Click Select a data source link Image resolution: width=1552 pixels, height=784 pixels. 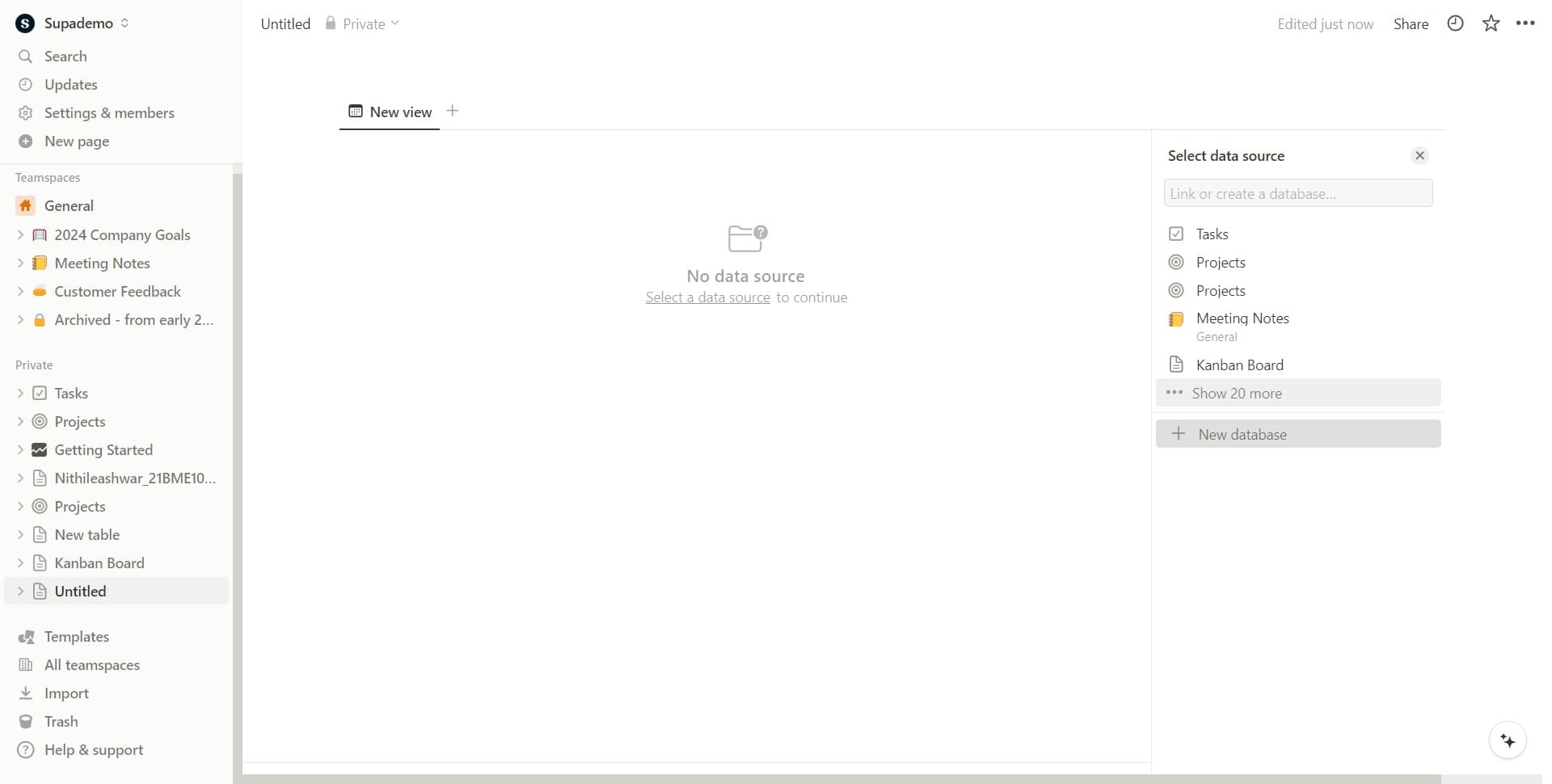707,297
